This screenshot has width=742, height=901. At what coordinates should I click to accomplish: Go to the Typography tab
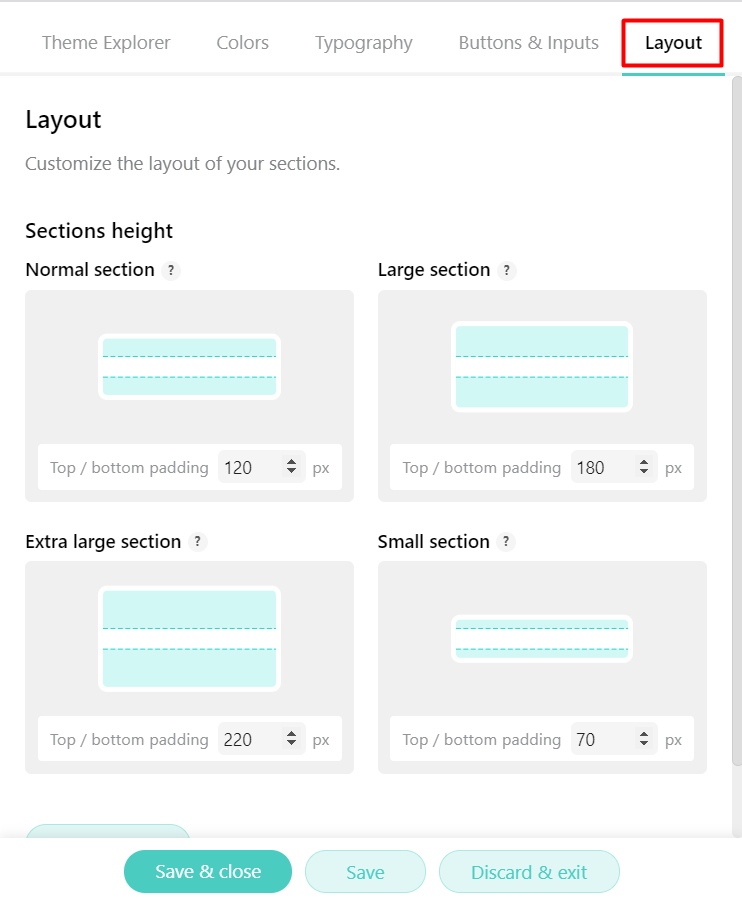(363, 43)
